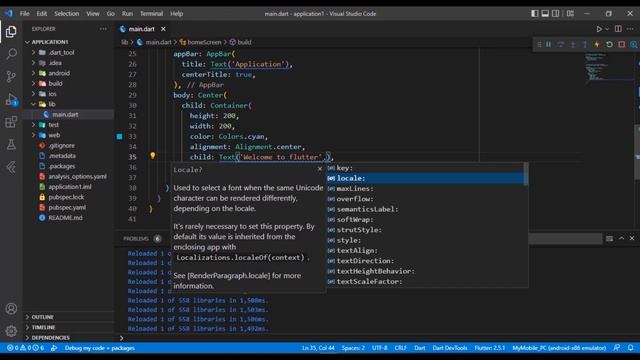Open the File menu
Viewport: 640px width, 360px height.
[x=24, y=13]
